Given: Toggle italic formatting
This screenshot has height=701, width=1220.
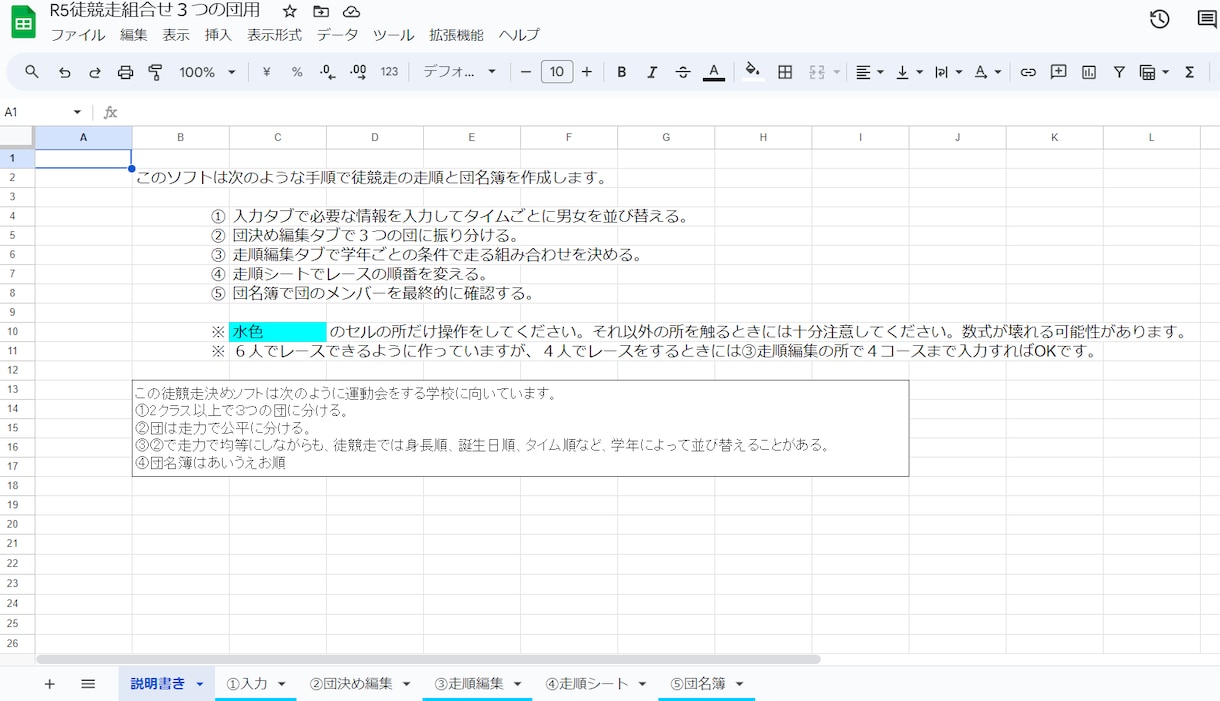Looking at the screenshot, I should [652, 72].
